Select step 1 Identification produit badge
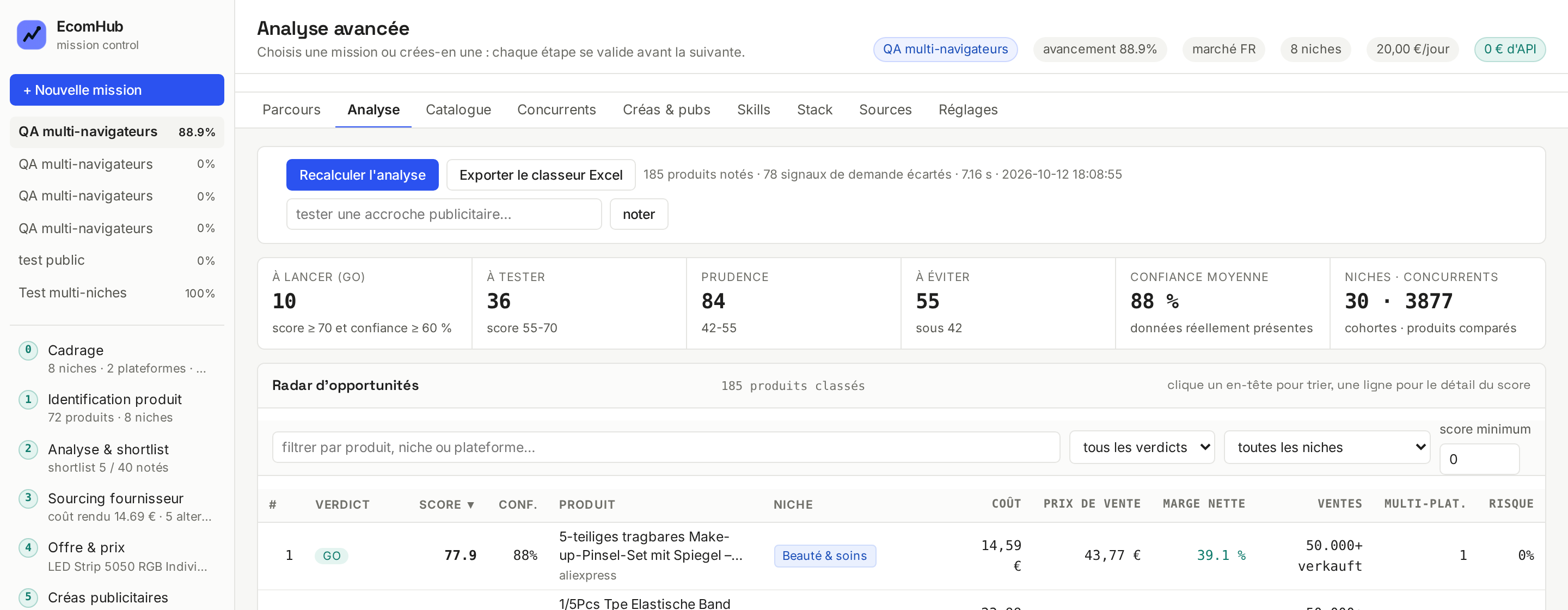 click(28, 399)
